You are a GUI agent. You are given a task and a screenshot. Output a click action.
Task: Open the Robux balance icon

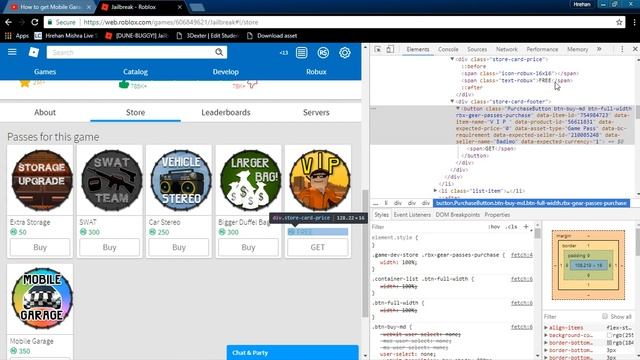323,52
